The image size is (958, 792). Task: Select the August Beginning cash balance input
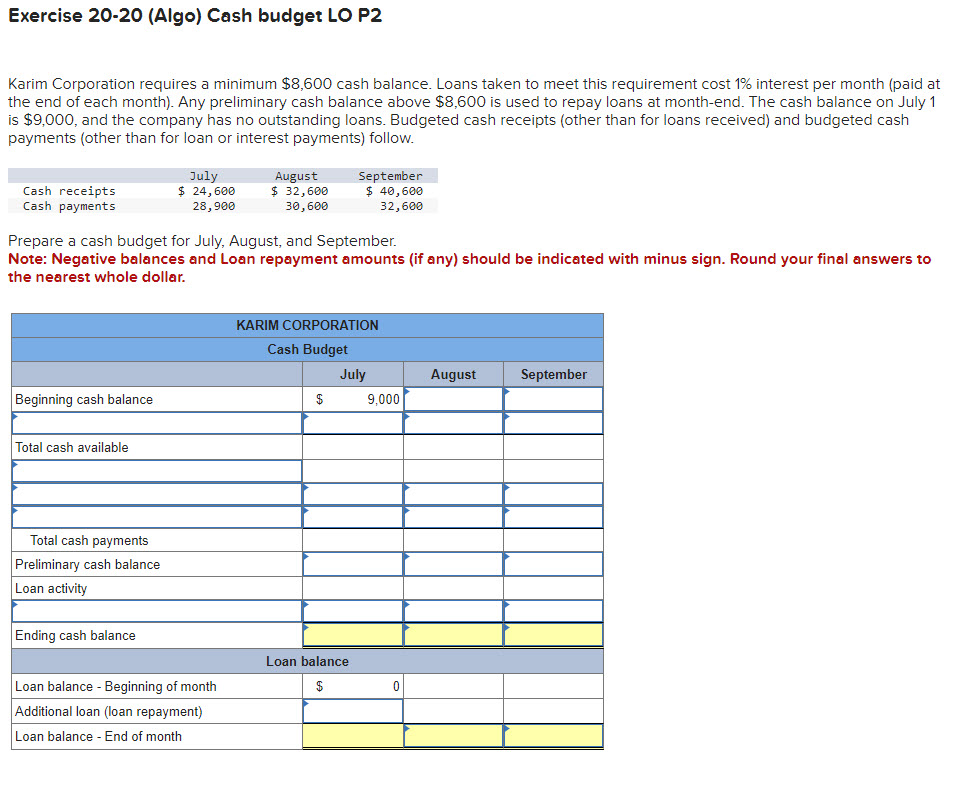(x=453, y=398)
